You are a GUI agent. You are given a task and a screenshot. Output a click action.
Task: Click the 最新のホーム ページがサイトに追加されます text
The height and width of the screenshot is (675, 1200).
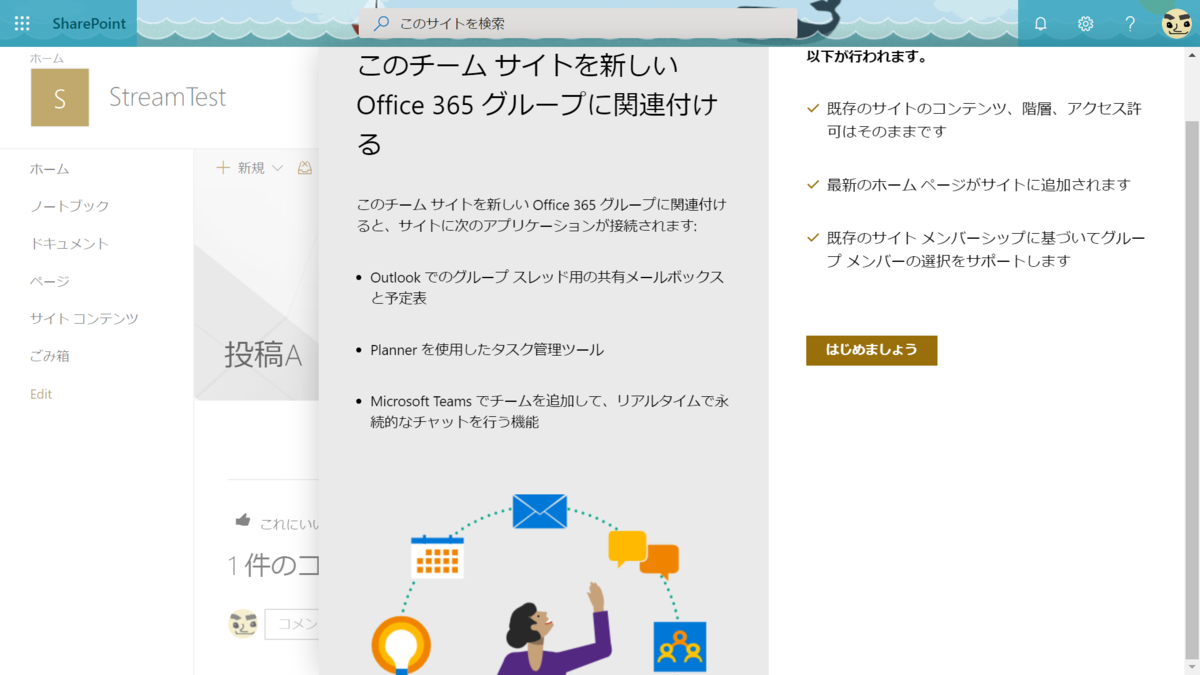point(978,185)
